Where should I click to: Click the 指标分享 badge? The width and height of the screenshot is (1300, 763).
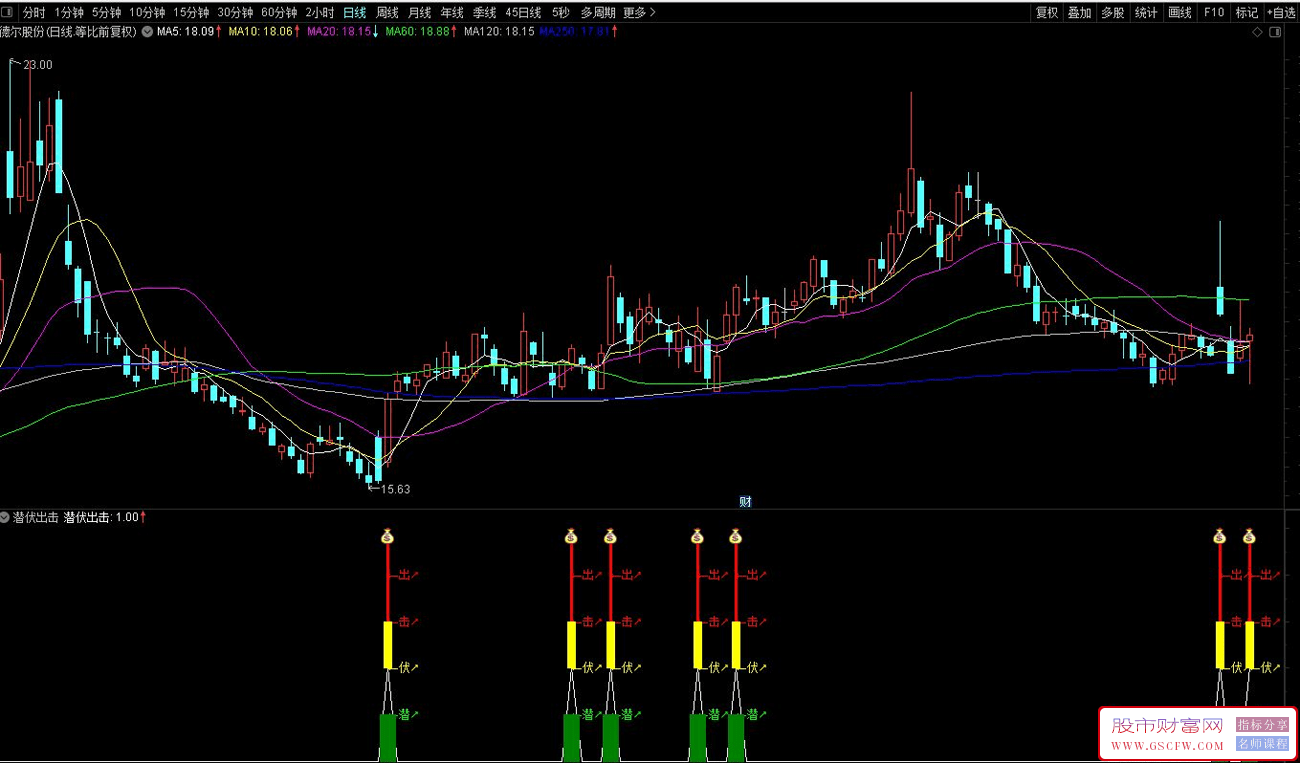pyautogui.click(x=1263, y=725)
